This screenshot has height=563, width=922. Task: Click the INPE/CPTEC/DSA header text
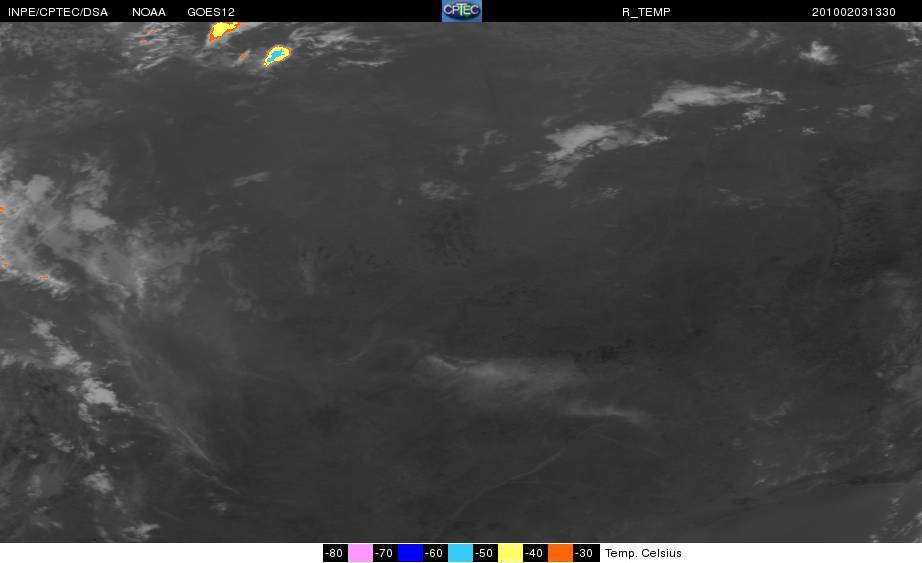pyautogui.click(x=58, y=12)
